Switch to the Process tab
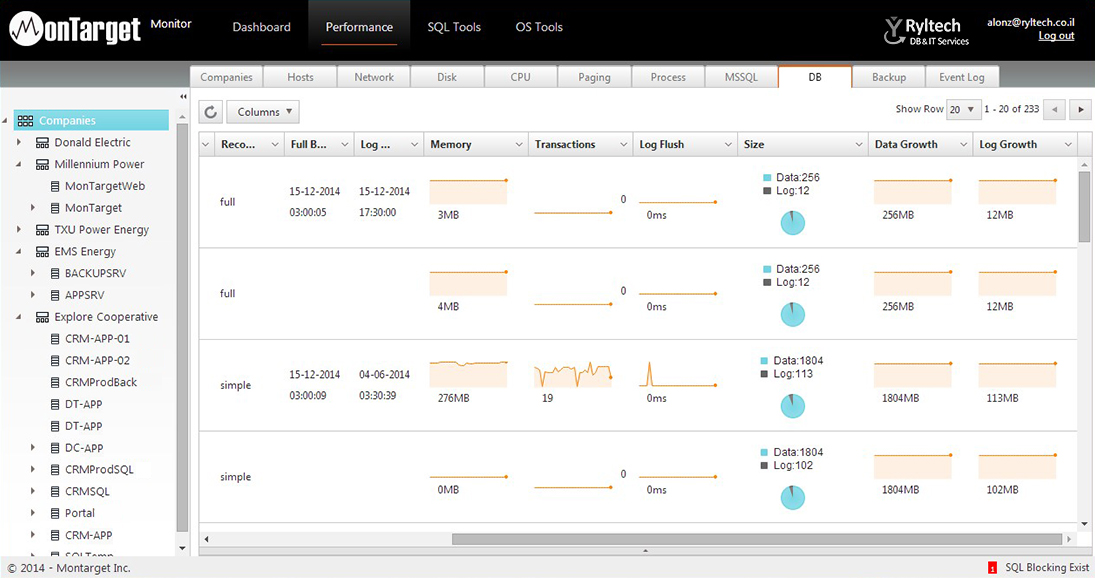The height and width of the screenshot is (578, 1095). pyautogui.click(x=668, y=77)
